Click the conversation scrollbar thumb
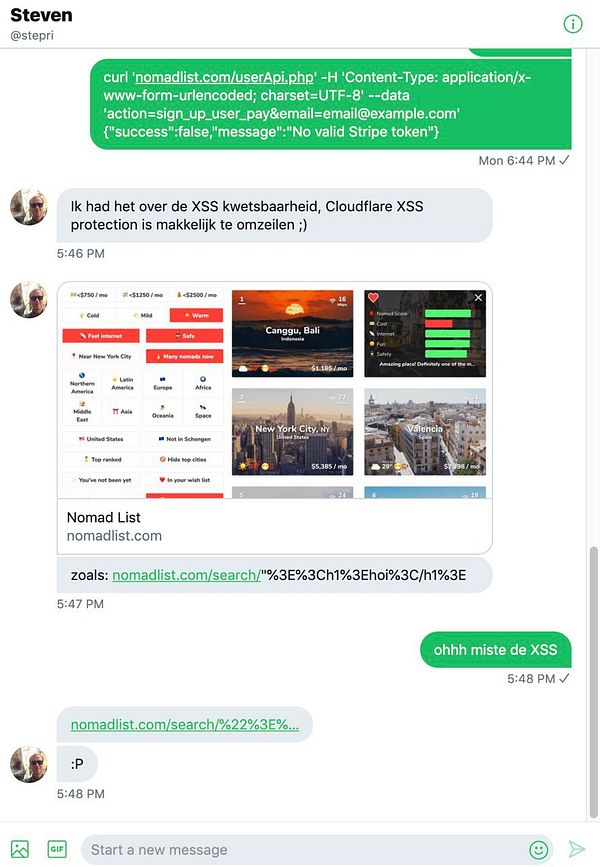 (594, 682)
